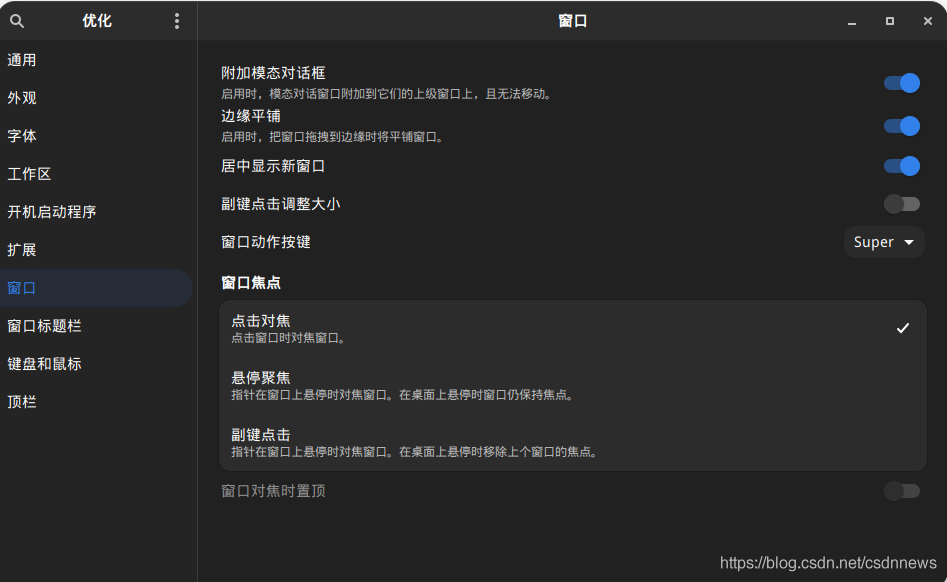Image resolution: width=947 pixels, height=582 pixels.
Task: Disable the 附加模态对话框 switch
Action: click(901, 83)
